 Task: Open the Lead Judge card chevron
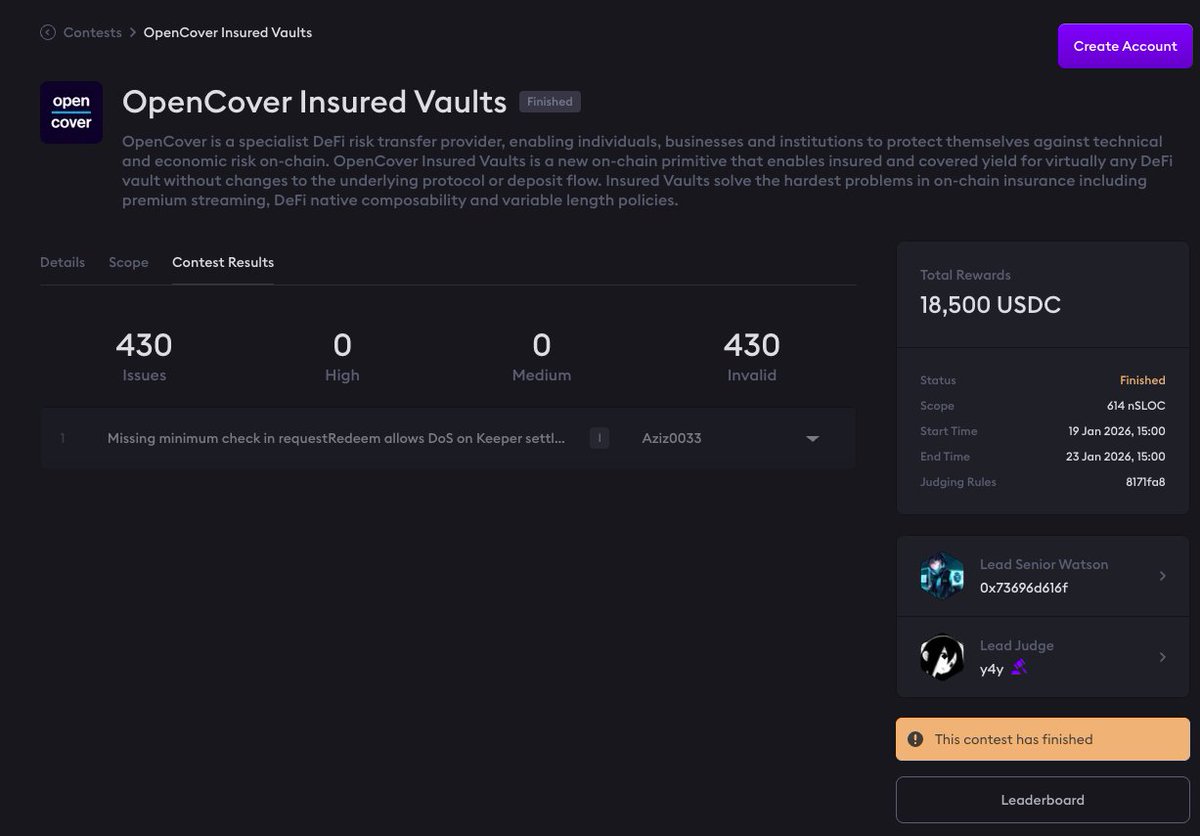pos(1162,657)
